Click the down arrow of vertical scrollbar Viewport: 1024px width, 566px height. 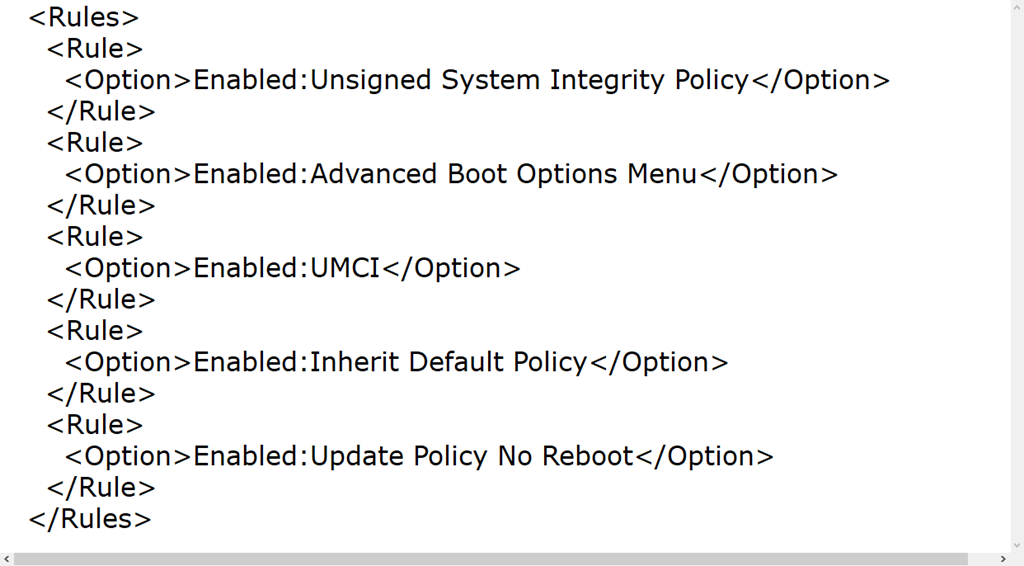click(x=1017, y=544)
